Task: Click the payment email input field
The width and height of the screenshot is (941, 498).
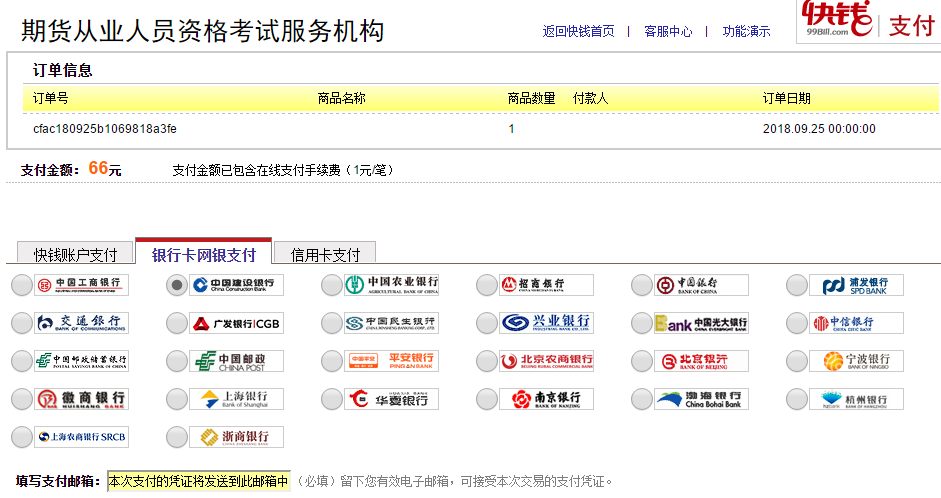Action: 199,481
